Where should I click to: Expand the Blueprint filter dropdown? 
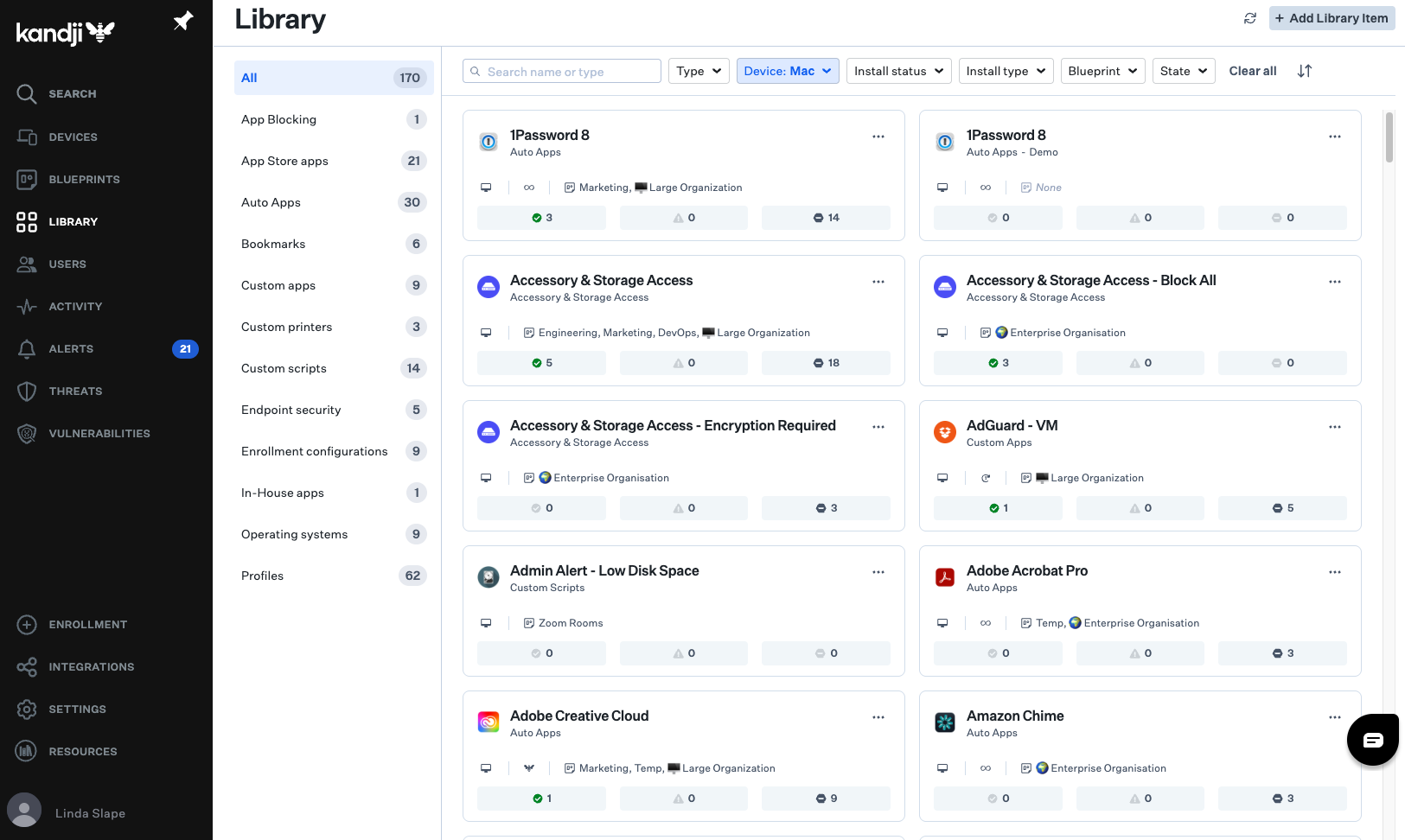[x=1102, y=71]
